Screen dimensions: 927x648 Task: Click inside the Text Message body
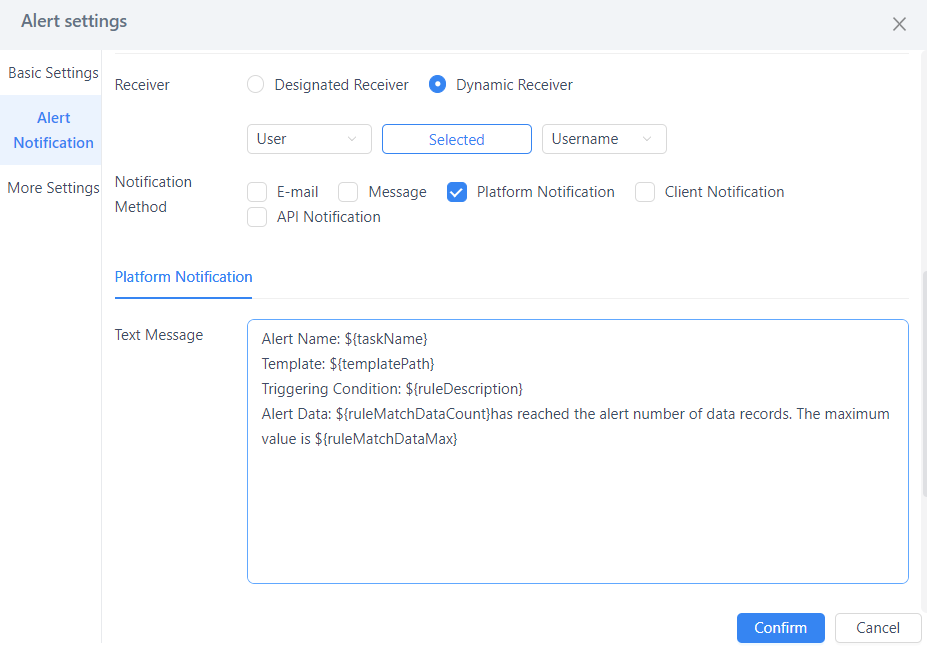(x=577, y=450)
